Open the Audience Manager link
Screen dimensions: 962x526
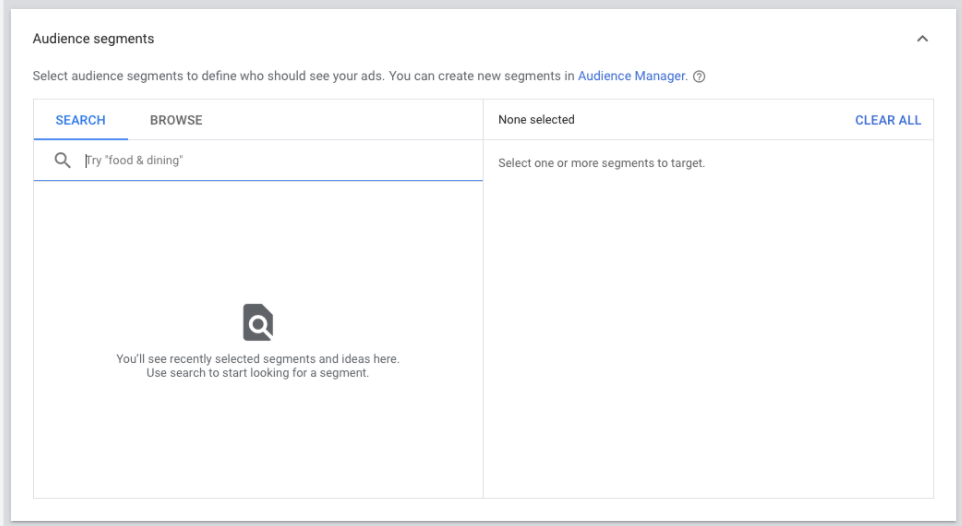coord(631,76)
